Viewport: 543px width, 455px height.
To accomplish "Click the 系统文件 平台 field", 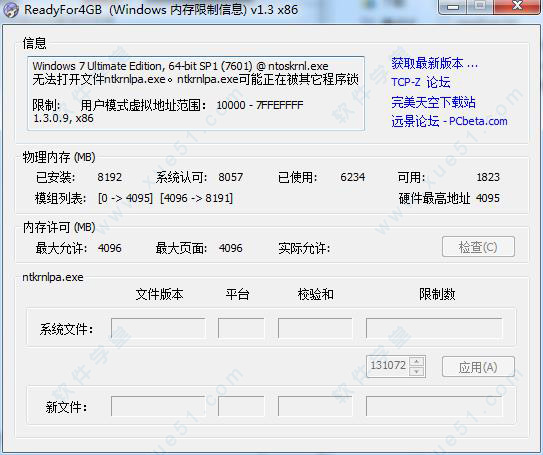I will tap(241, 328).
